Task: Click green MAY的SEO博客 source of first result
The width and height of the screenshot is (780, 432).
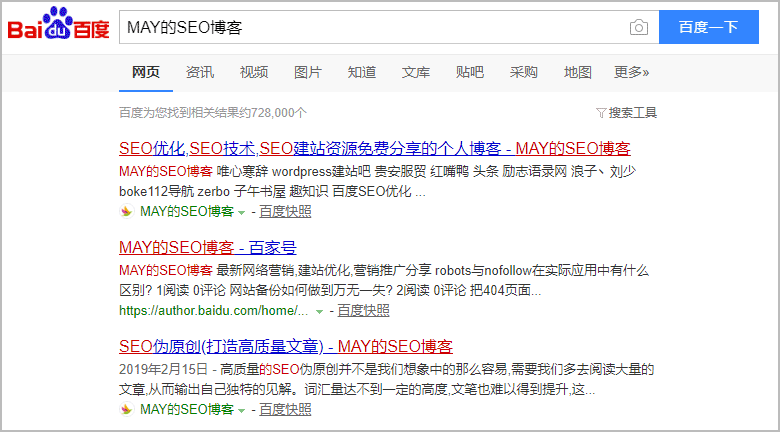Action: [x=187, y=212]
